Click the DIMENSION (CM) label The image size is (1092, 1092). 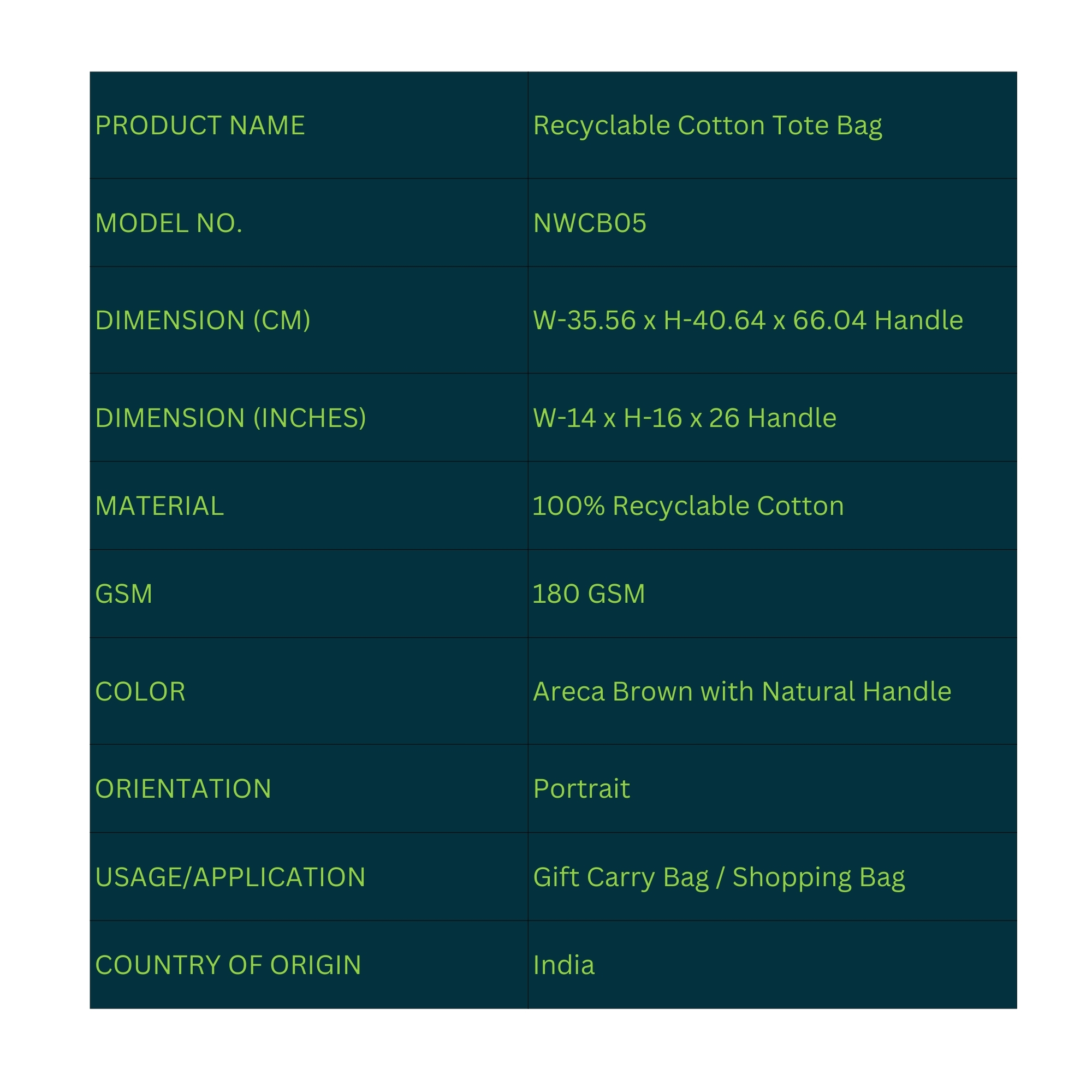click(x=203, y=321)
